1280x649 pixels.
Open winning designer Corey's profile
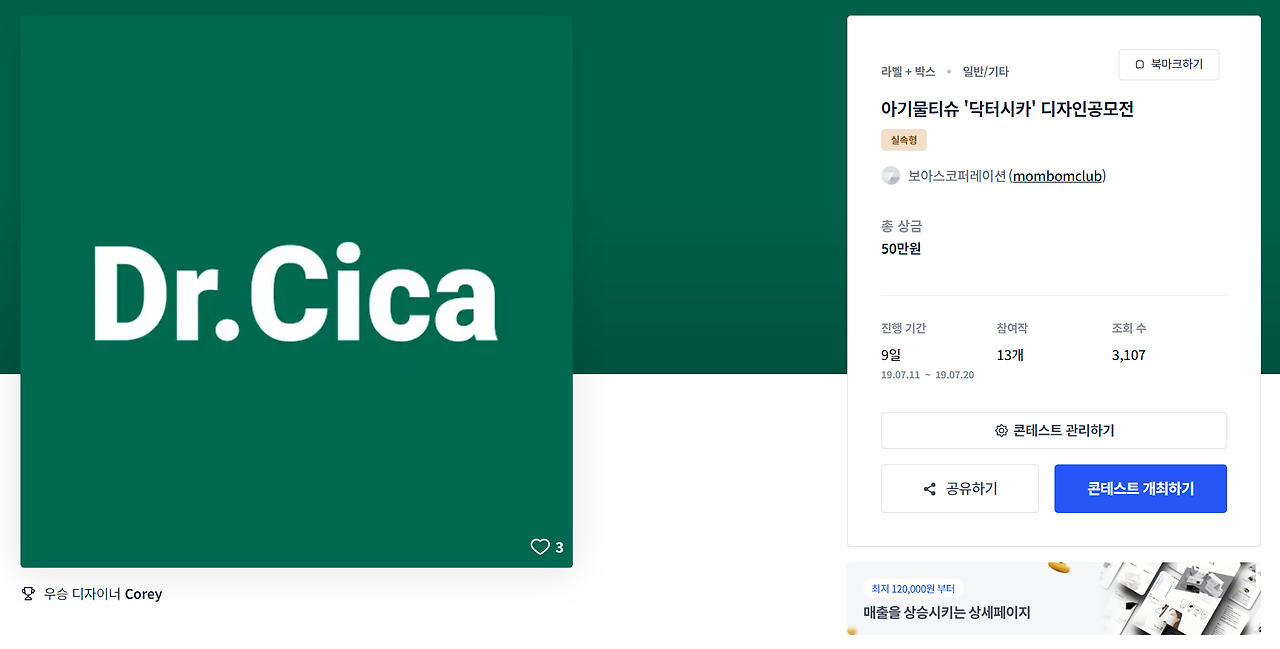(x=143, y=594)
